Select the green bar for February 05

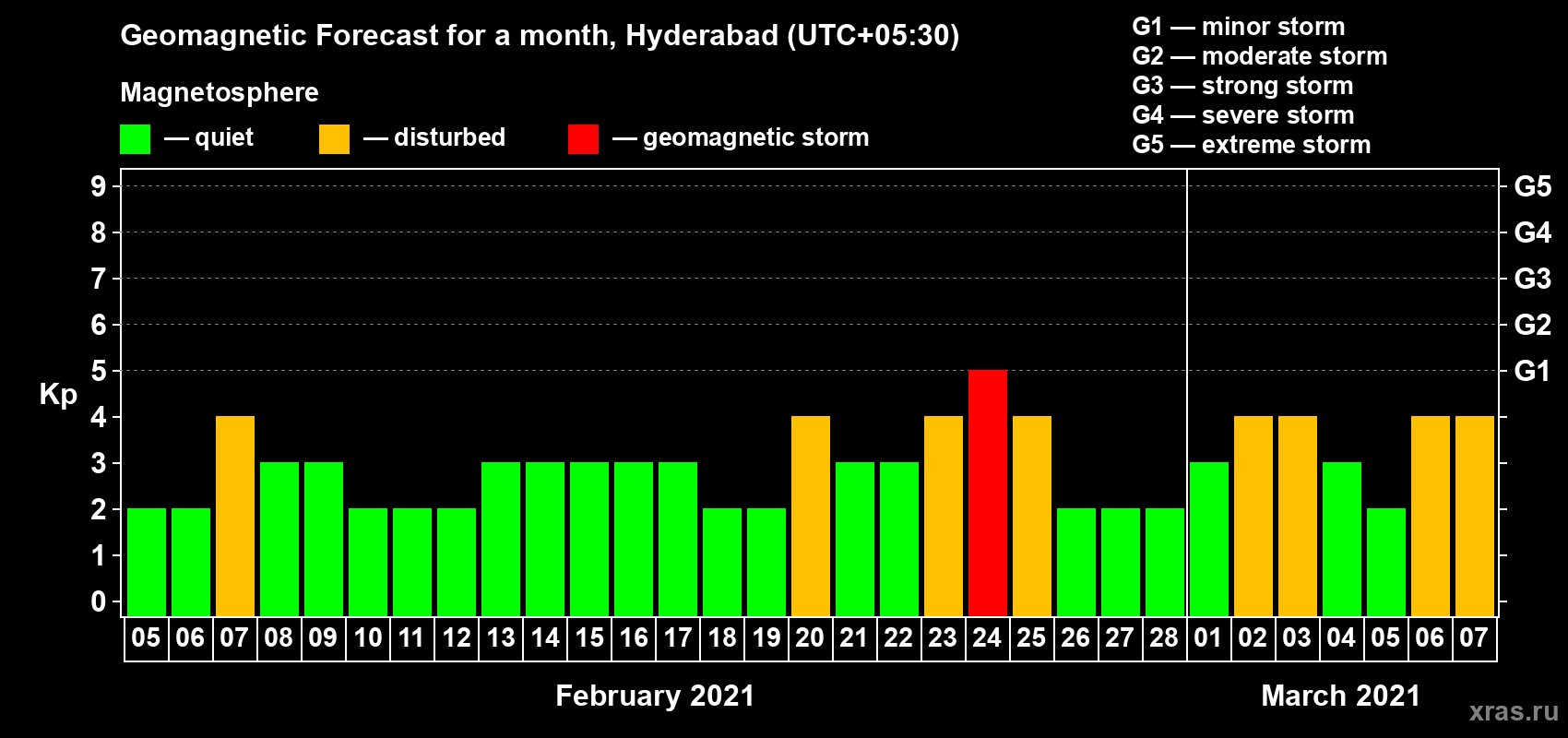(x=147, y=562)
